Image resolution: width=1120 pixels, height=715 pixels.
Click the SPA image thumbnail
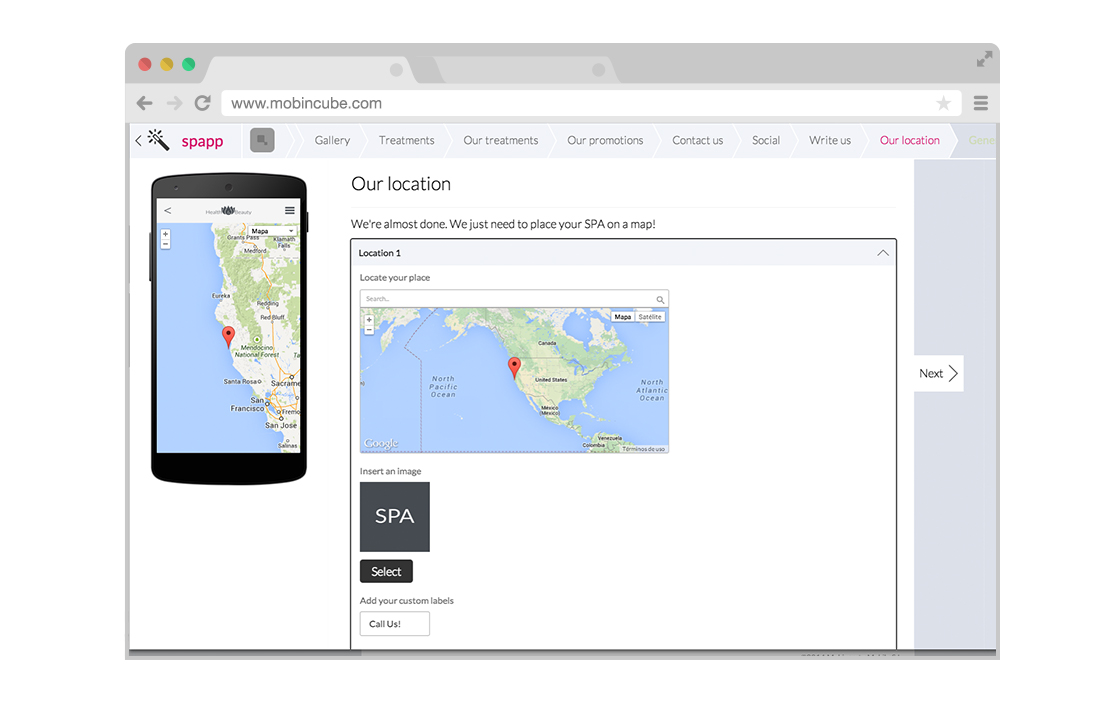pyautogui.click(x=394, y=516)
